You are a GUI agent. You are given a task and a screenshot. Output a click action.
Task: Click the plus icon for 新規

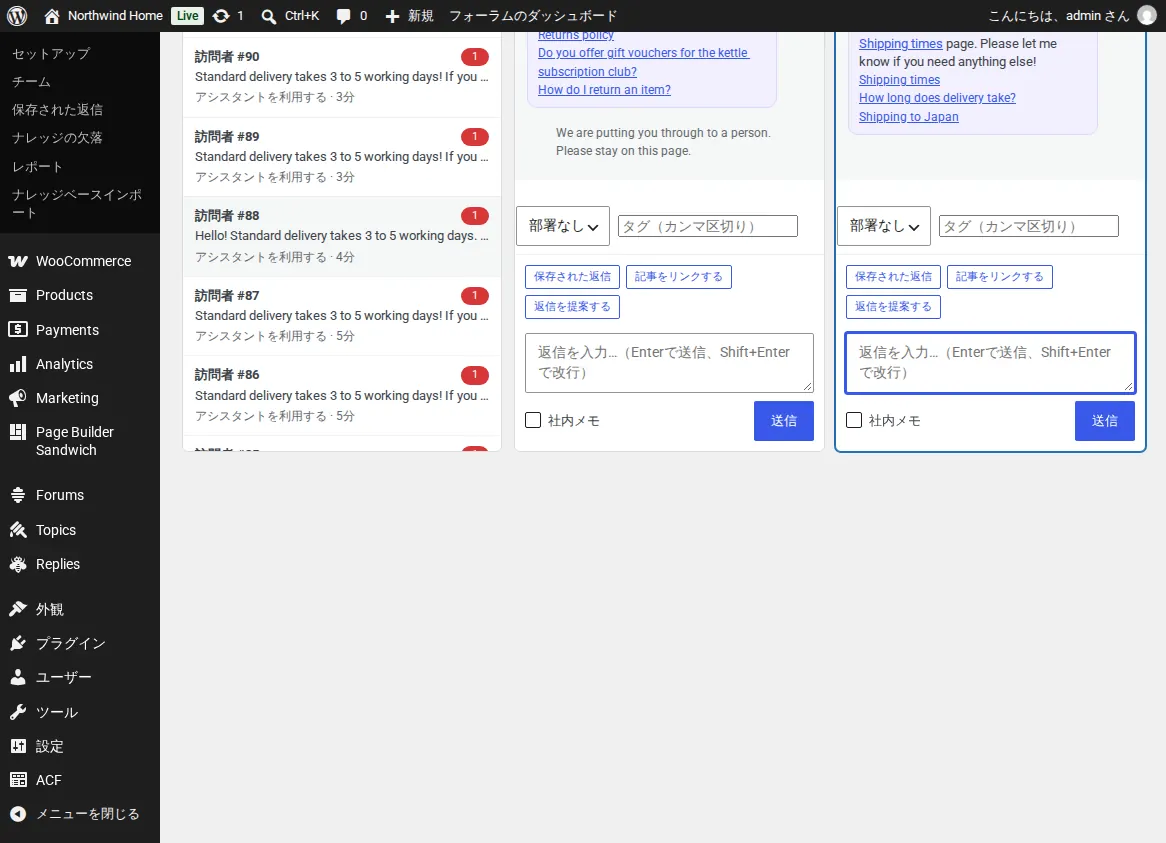(x=392, y=16)
